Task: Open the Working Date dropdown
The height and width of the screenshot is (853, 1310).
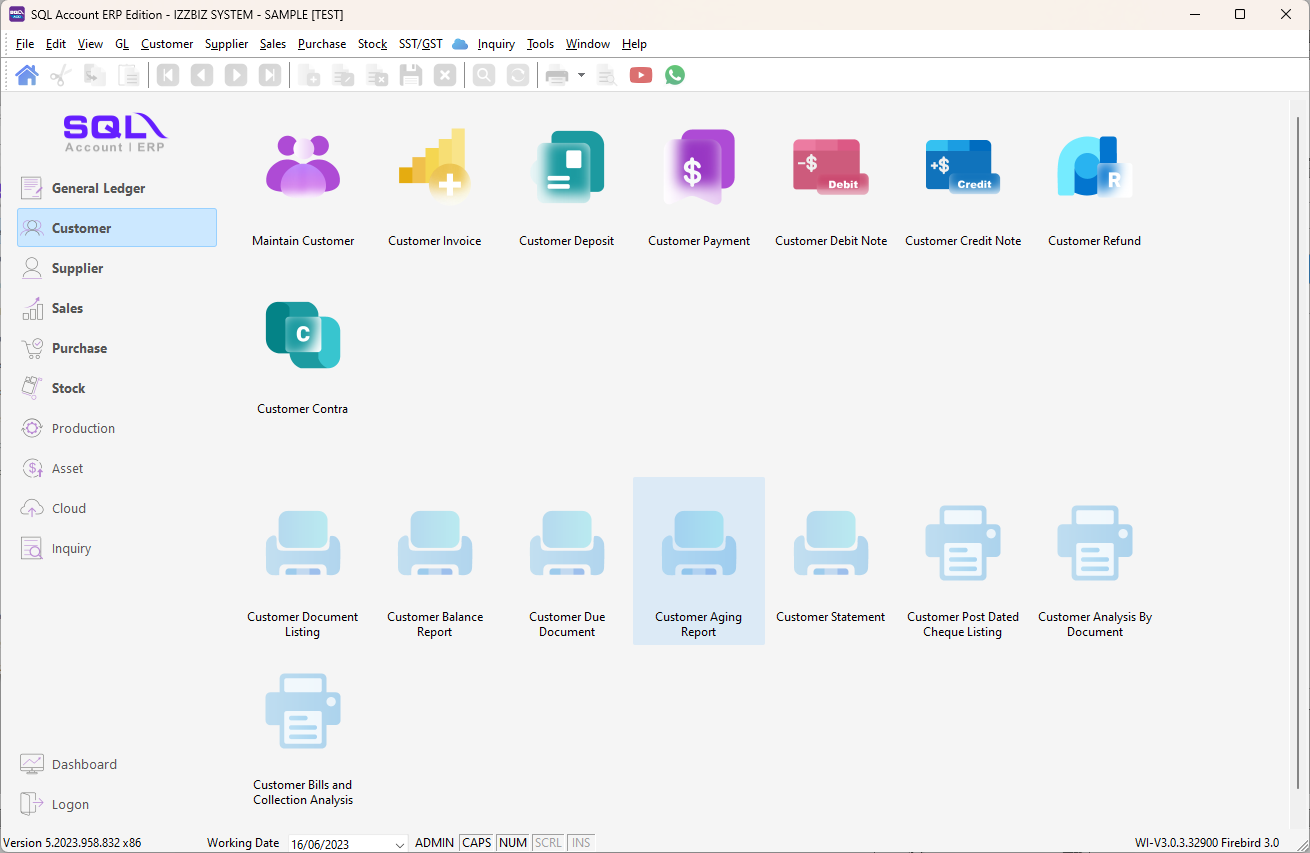Action: 400,844
